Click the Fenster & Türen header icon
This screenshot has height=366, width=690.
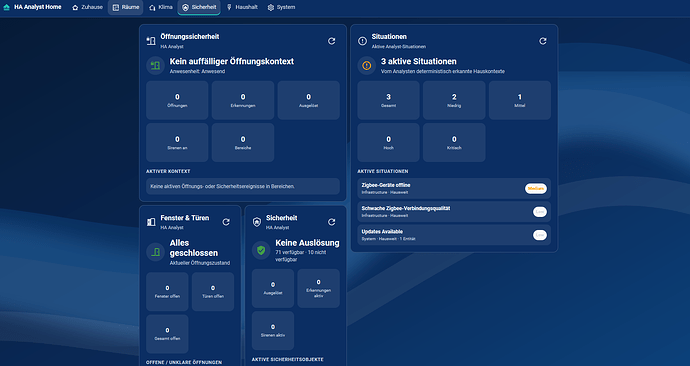[x=151, y=222]
